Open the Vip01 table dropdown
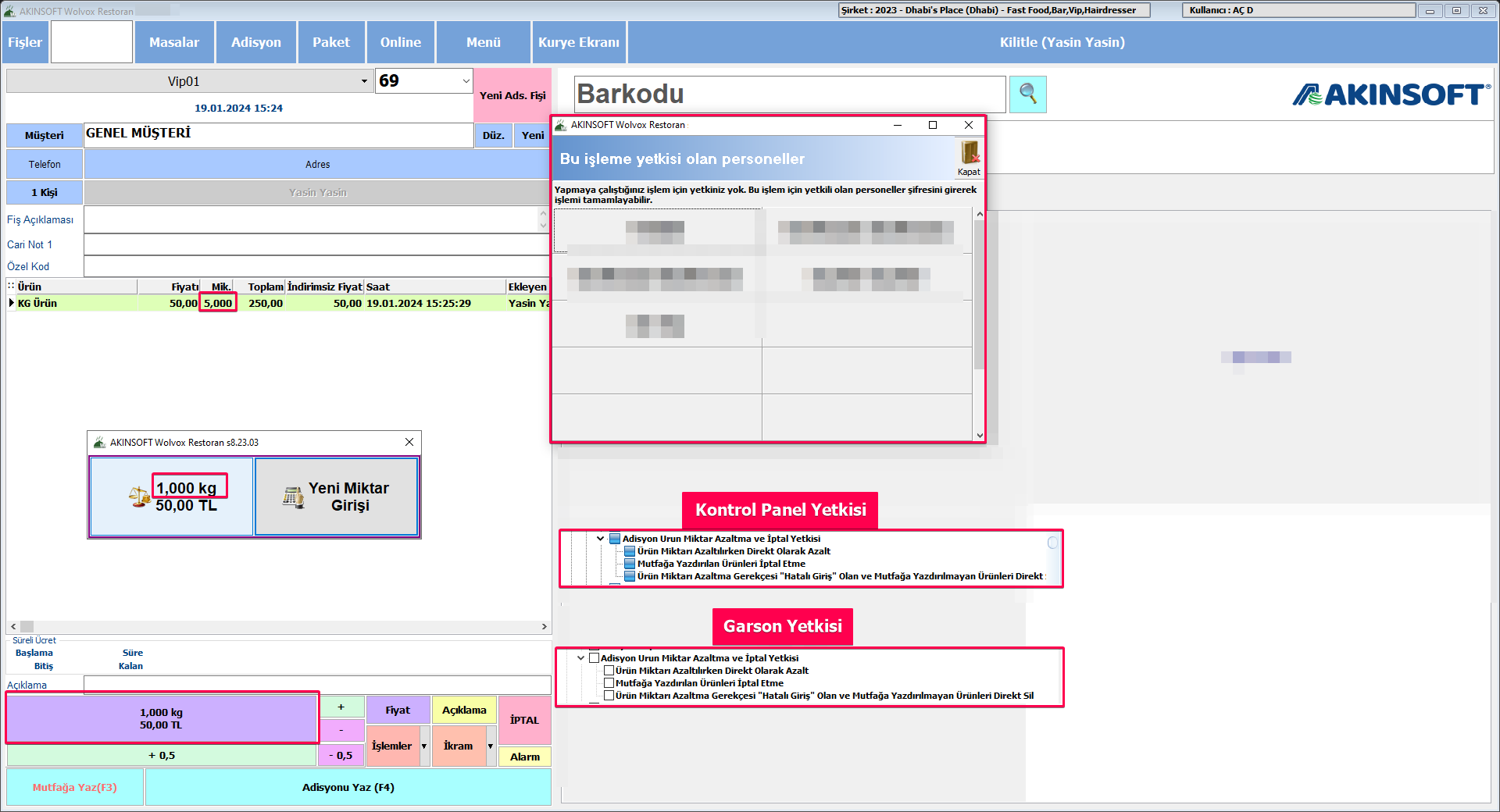This screenshot has height=812, width=1500. (364, 81)
